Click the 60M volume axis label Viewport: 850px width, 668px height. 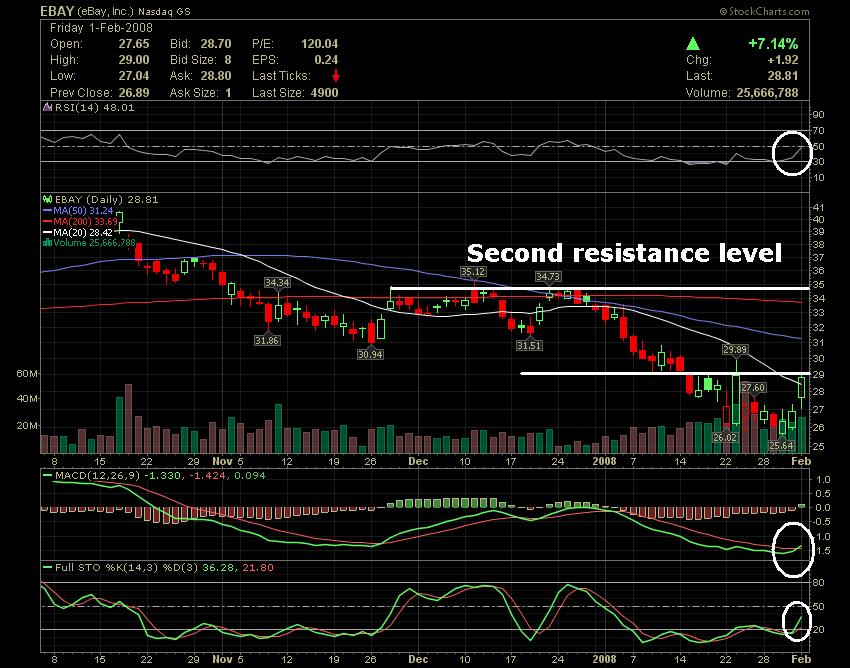27,374
